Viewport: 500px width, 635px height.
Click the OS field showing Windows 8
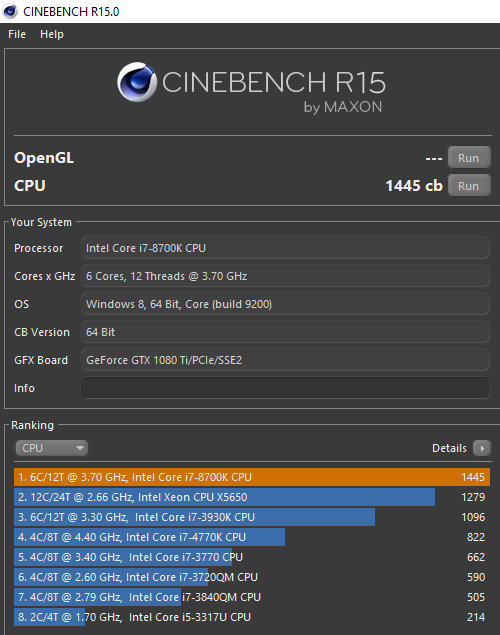[285, 304]
